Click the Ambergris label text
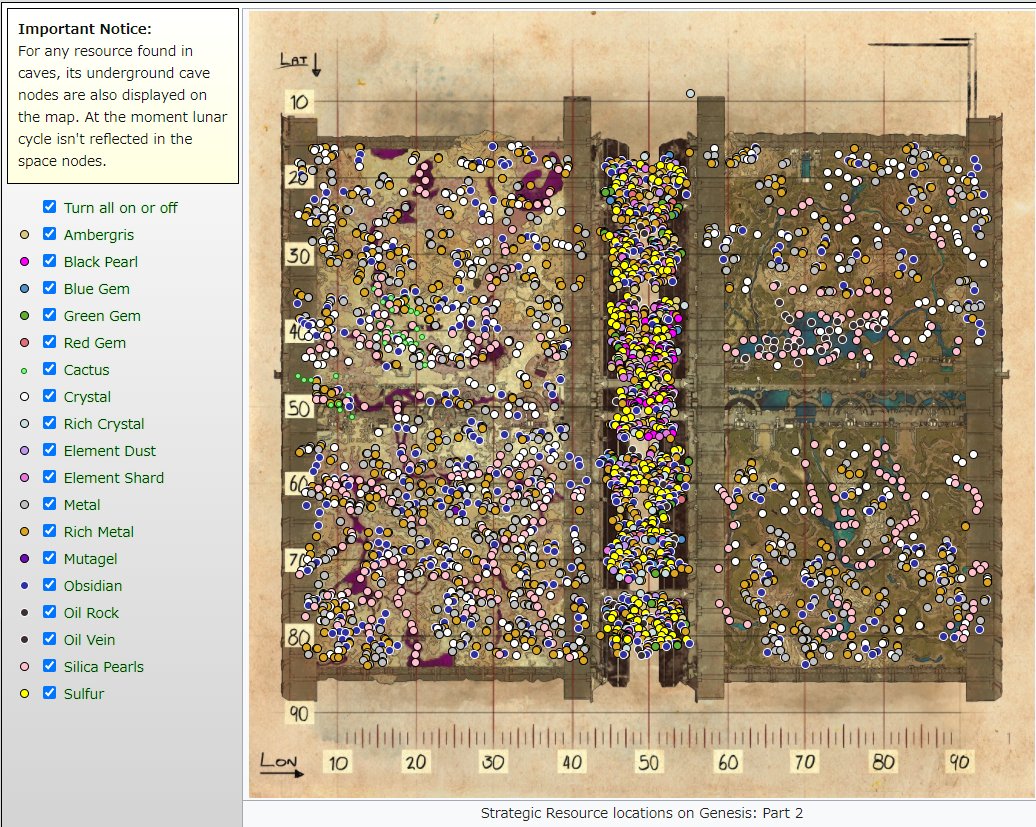This screenshot has height=827, width=1036. [98, 234]
